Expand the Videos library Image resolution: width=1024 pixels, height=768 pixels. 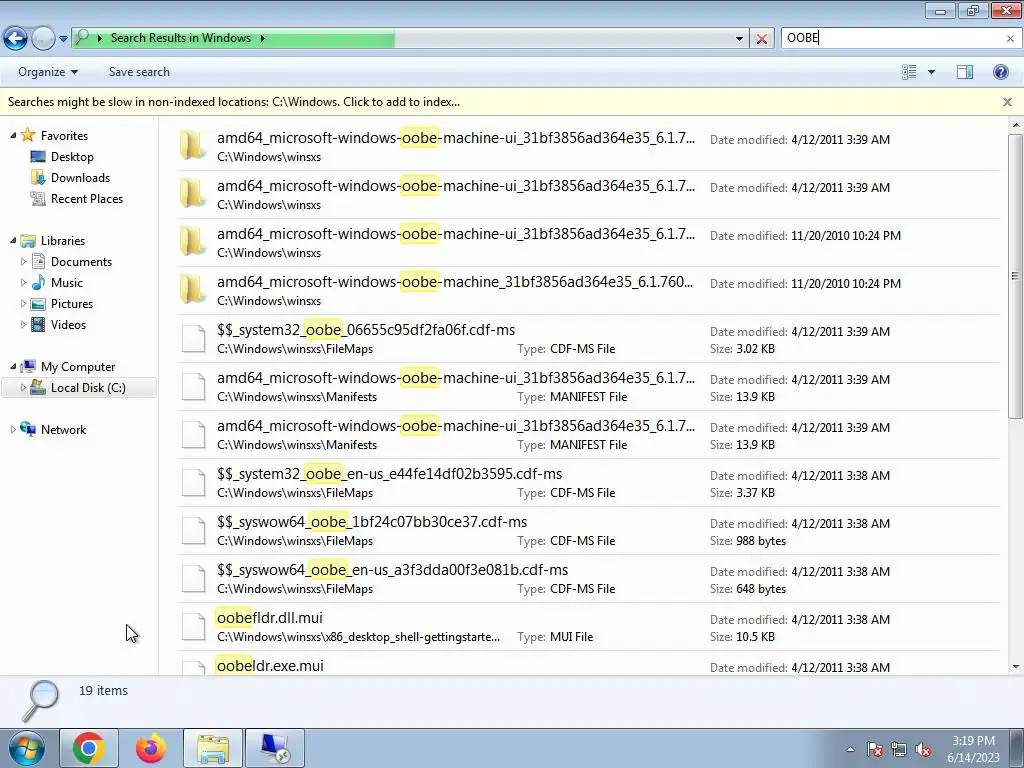coord(24,324)
